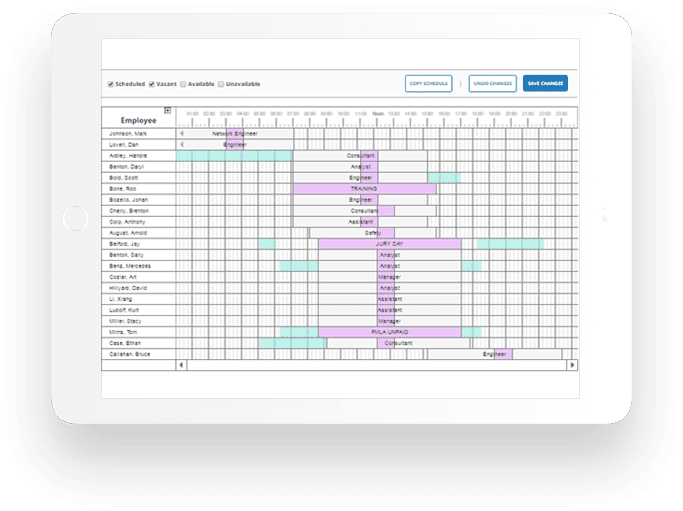Select employee Benton, Sally

[126, 255]
